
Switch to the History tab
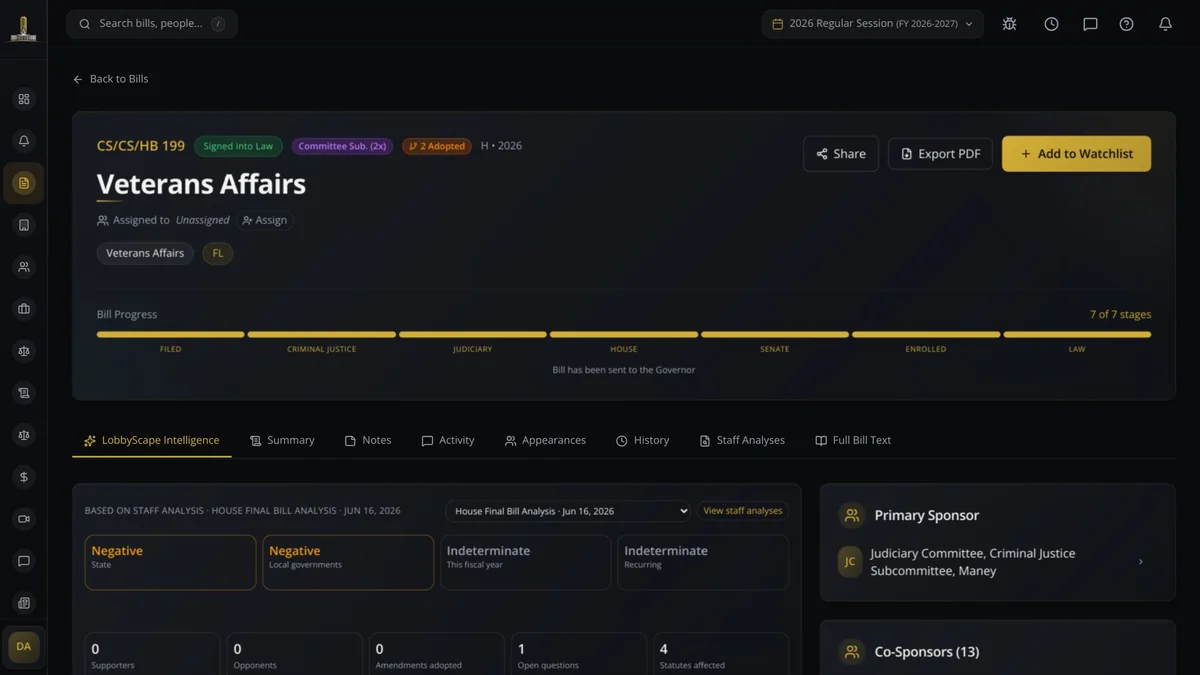(642, 440)
